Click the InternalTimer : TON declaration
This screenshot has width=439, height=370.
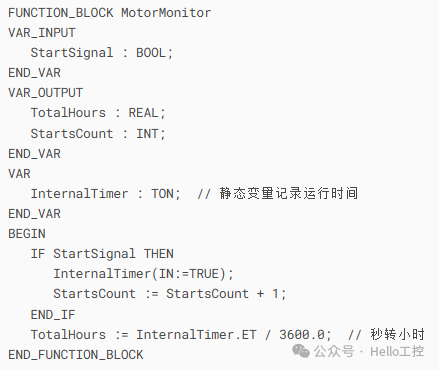106,194
